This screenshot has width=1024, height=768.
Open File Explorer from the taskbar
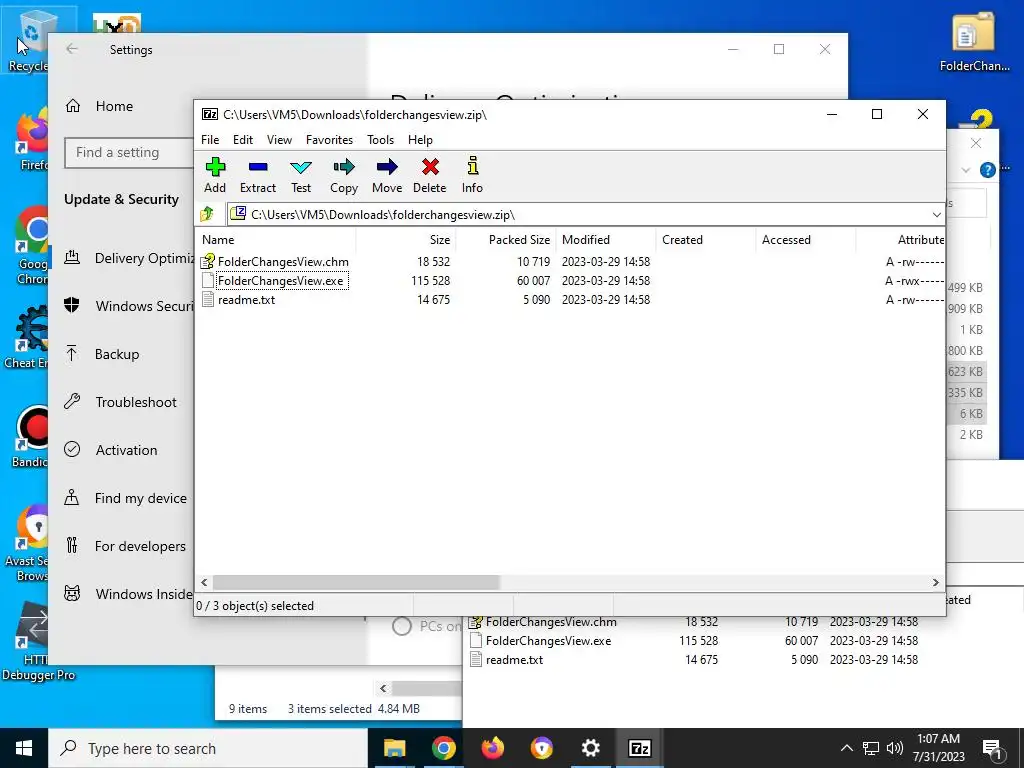[394, 748]
